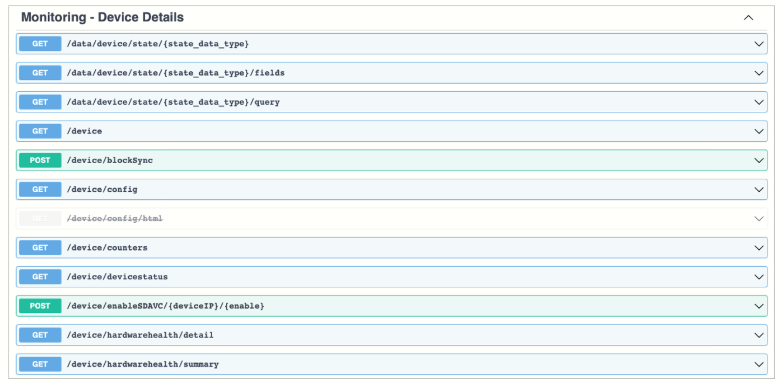The image size is (782, 384).
Task: Click the deprecated /device/config/html path
Action: [115, 218]
